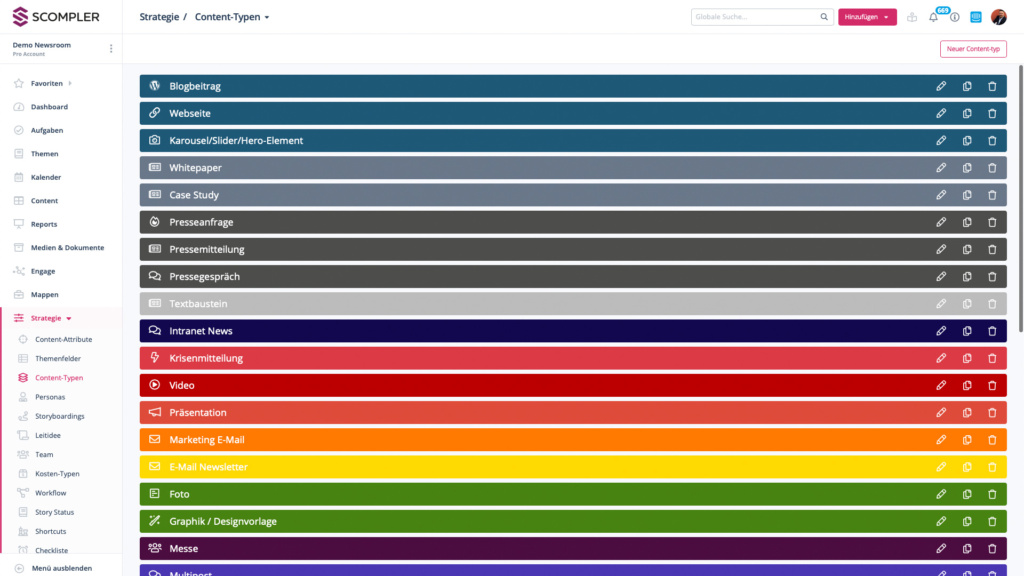Duplicate the Whitepaper content type
The width and height of the screenshot is (1024, 576).
(x=966, y=168)
